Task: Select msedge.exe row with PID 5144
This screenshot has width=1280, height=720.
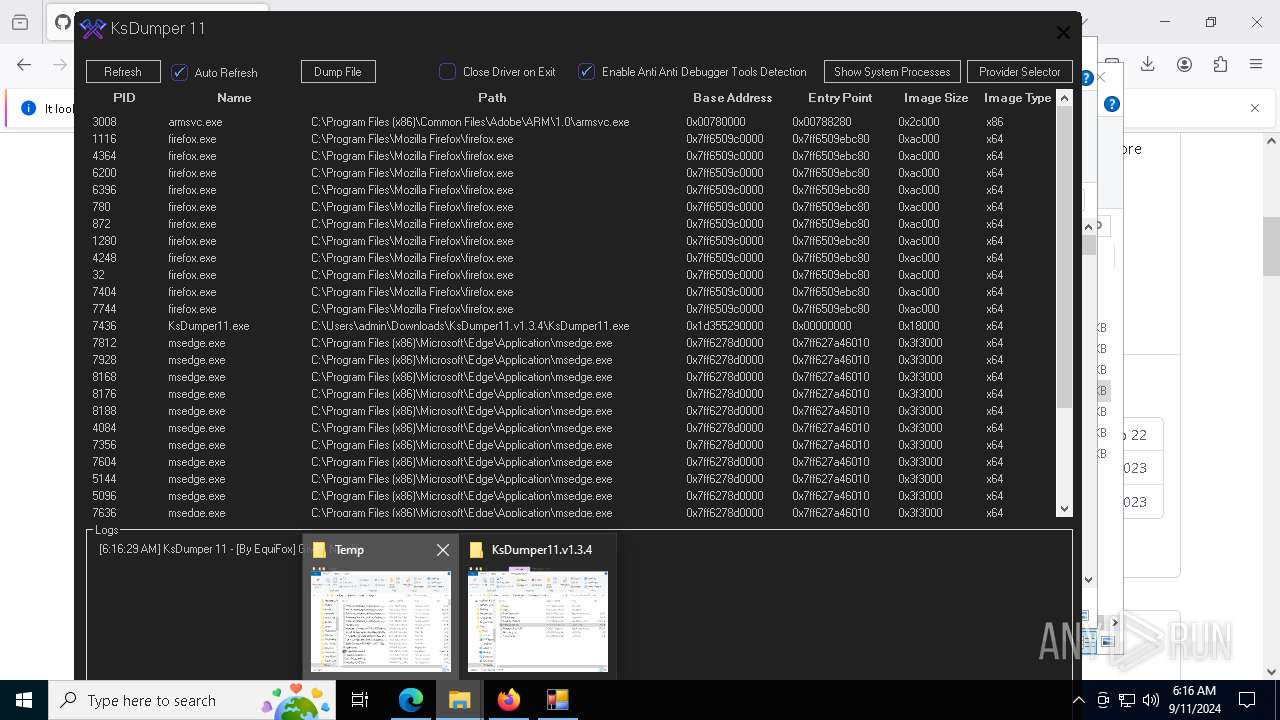Action: point(570,479)
